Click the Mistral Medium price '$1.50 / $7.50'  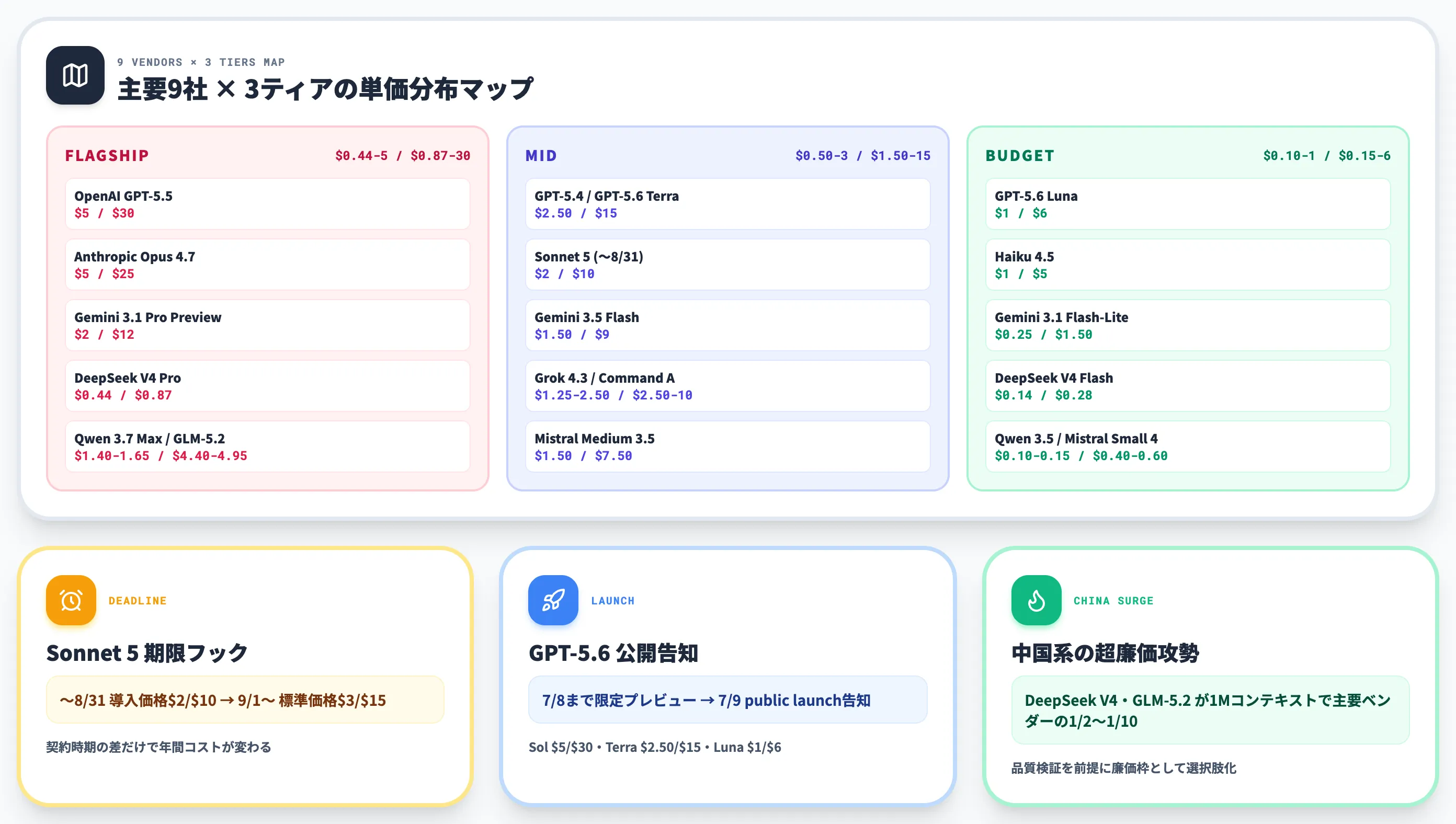583,455
